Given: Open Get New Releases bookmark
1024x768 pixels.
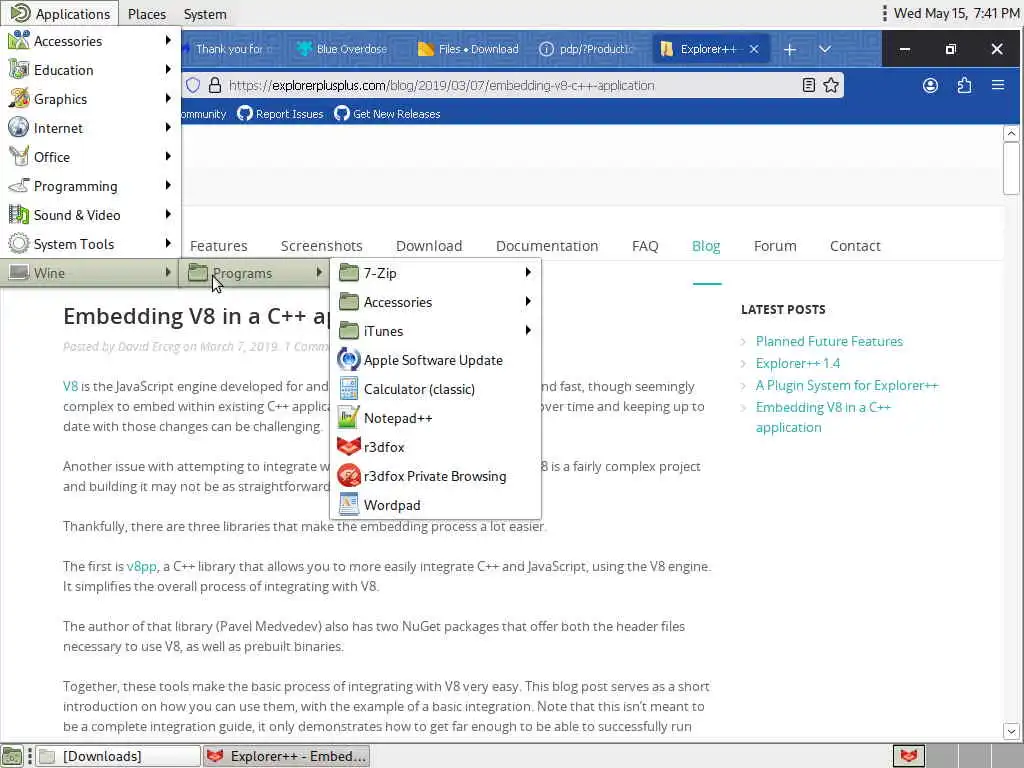Looking at the screenshot, I should [x=387, y=114].
